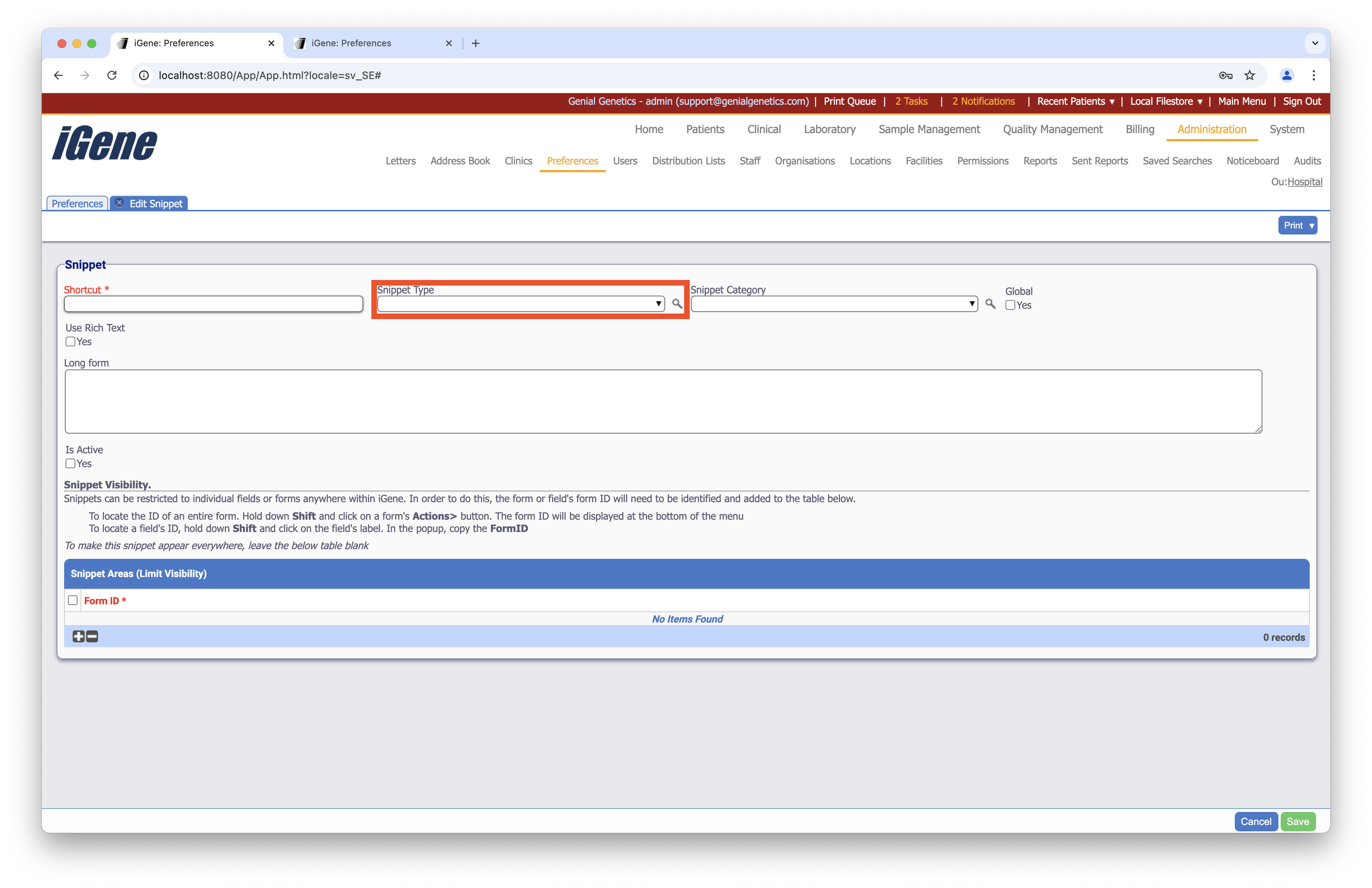Click the password key icon in address bar

(x=1225, y=75)
